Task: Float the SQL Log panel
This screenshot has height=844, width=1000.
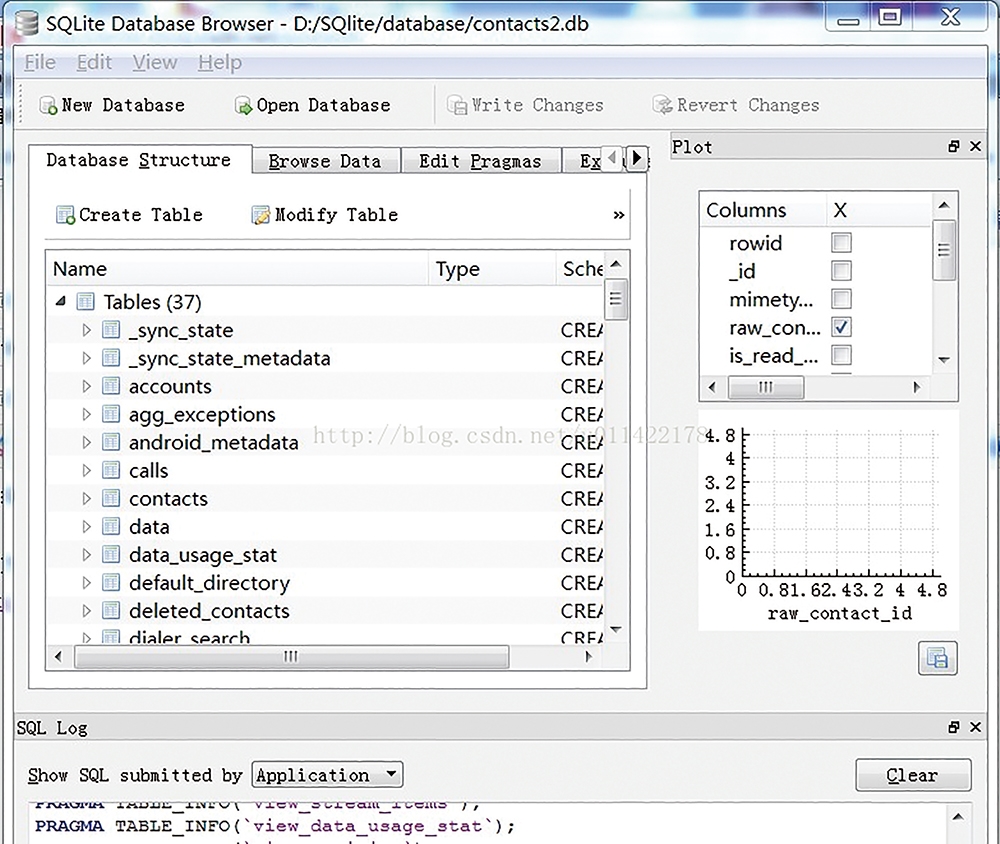Action: click(x=953, y=727)
